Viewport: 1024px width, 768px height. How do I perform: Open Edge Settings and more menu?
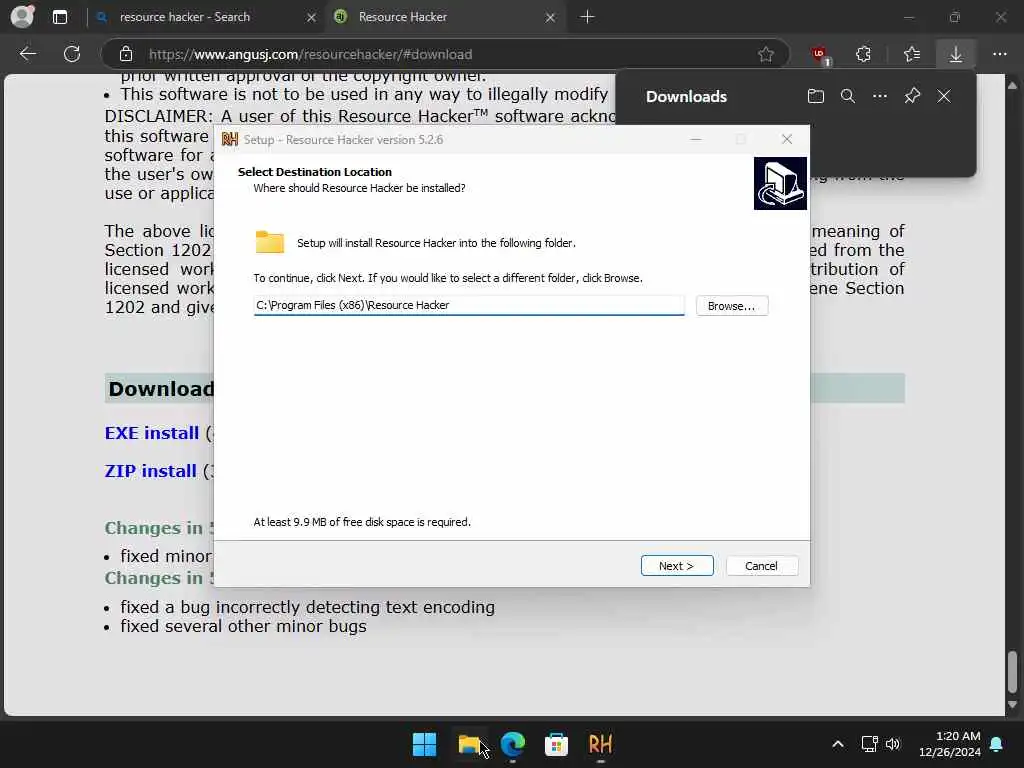click(x=1000, y=54)
